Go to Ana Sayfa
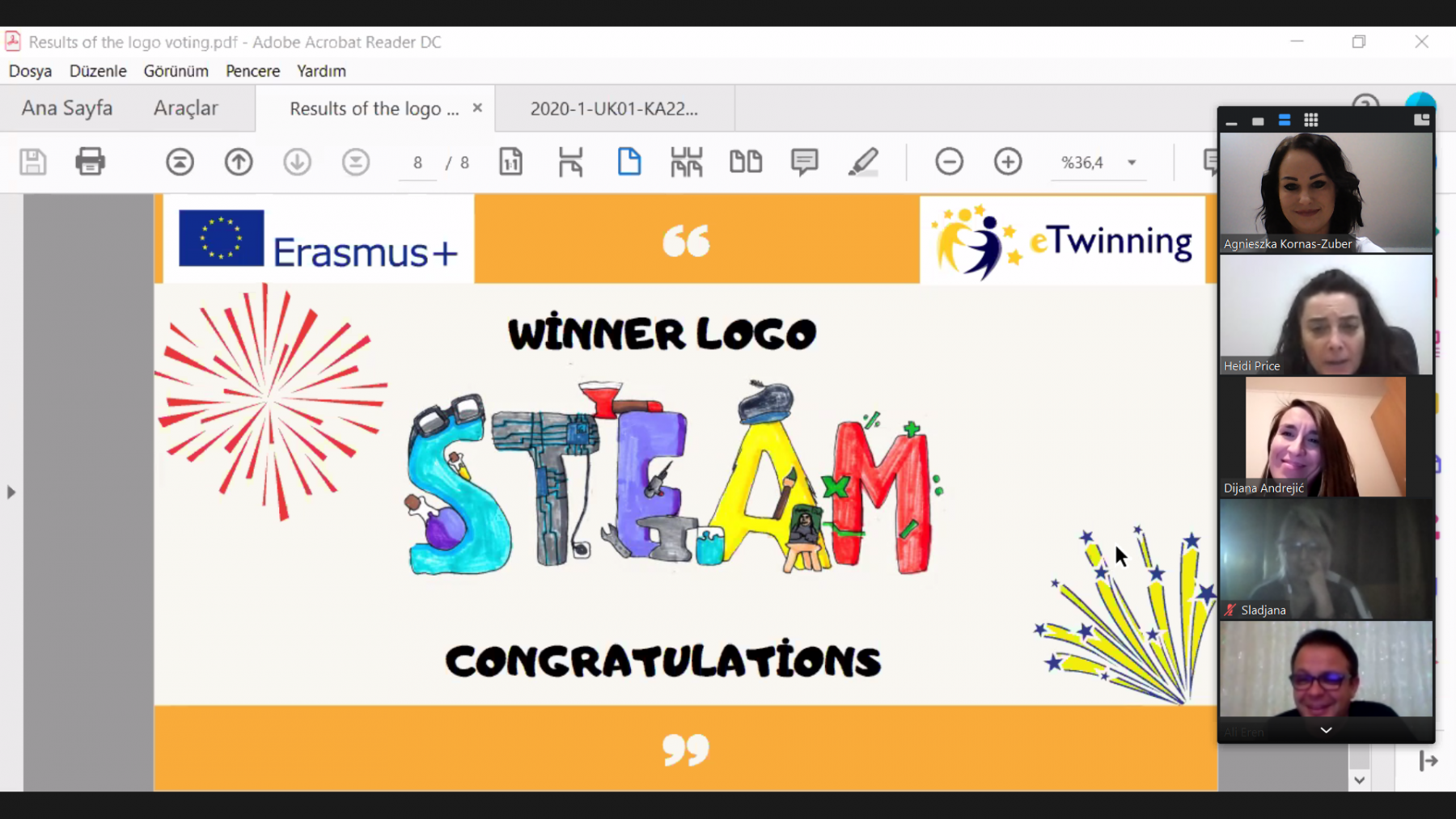This screenshot has height=819, width=1456. pyautogui.click(x=67, y=108)
